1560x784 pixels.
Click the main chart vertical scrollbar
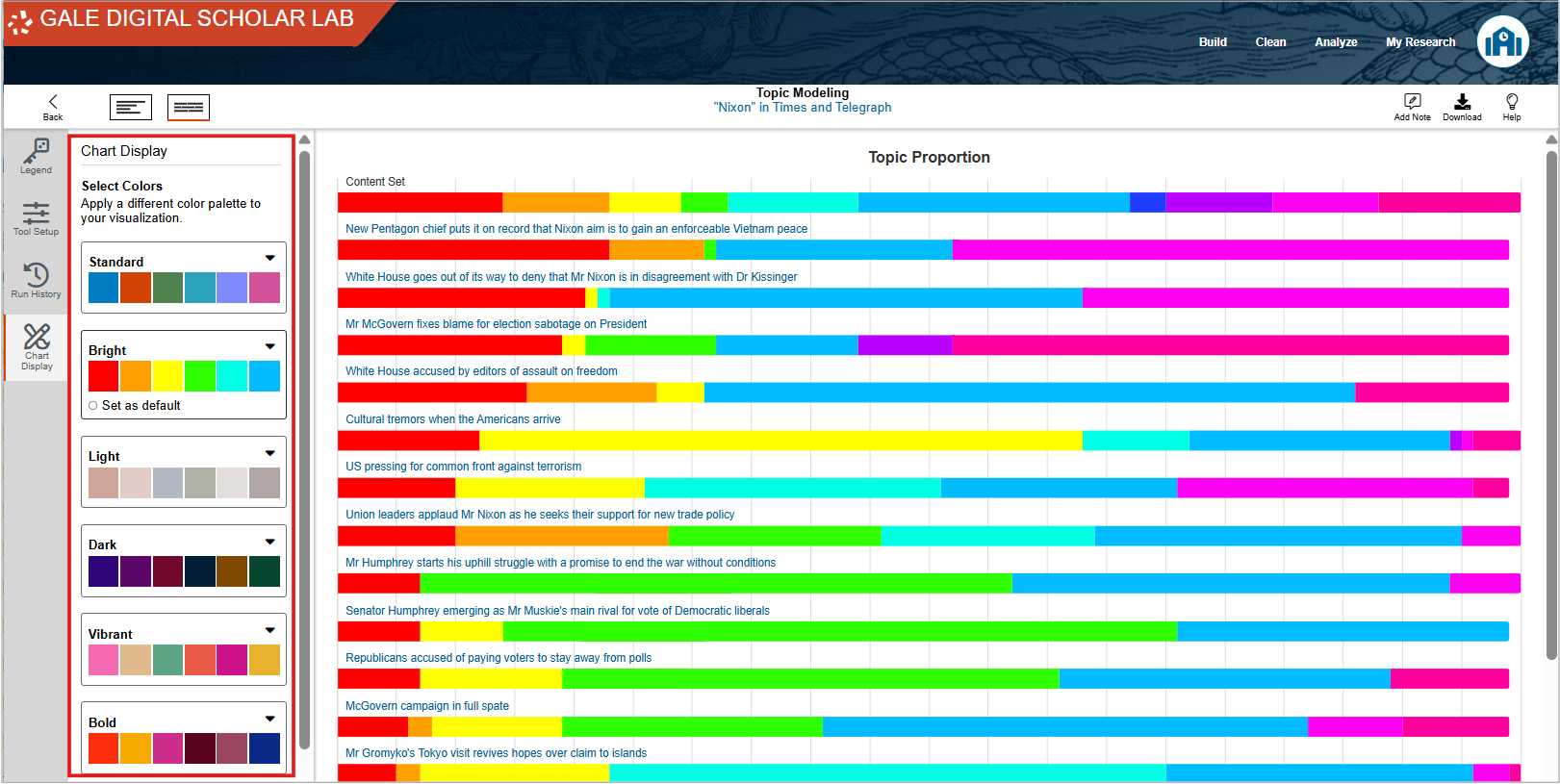(x=1551, y=404)
